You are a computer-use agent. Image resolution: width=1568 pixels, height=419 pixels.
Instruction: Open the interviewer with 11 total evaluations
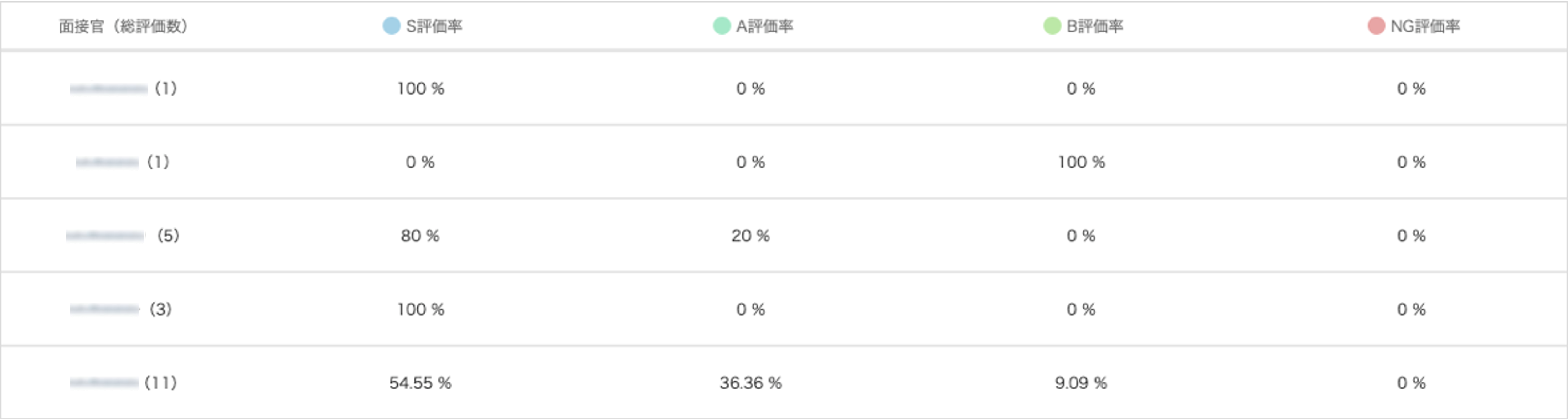(x=124, y=383)
